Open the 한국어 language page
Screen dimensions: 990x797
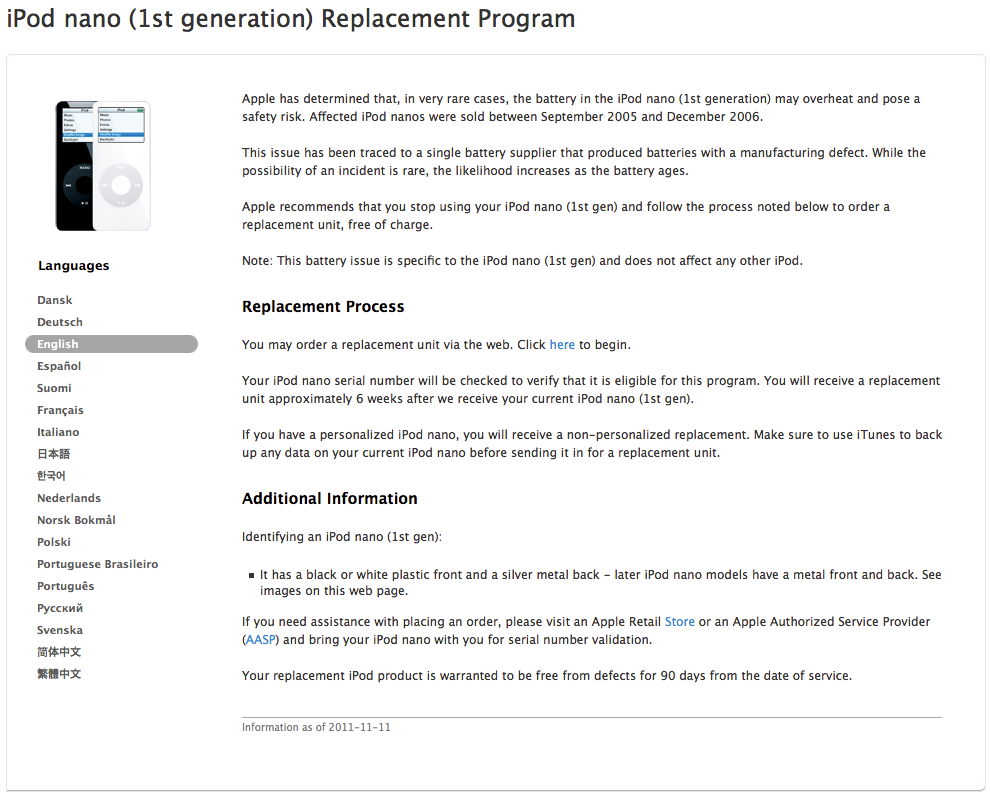[51, 476]
